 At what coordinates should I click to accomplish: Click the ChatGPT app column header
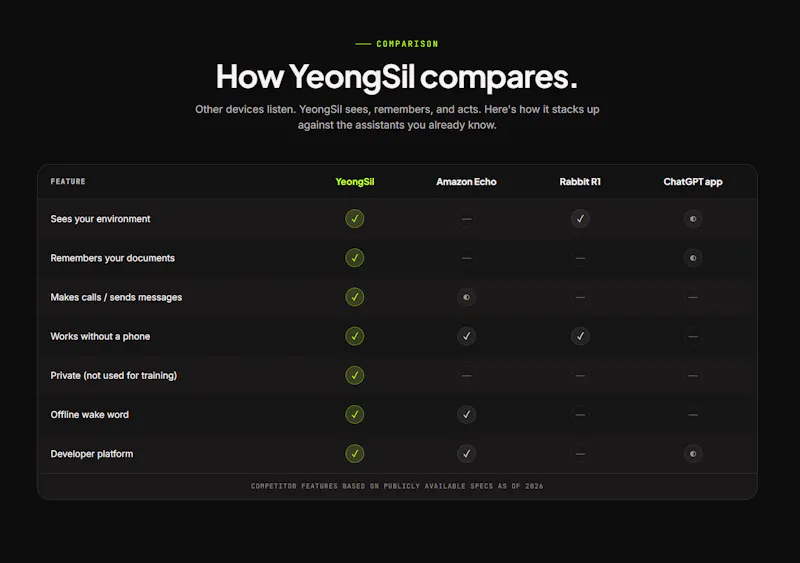coord(693,182)
